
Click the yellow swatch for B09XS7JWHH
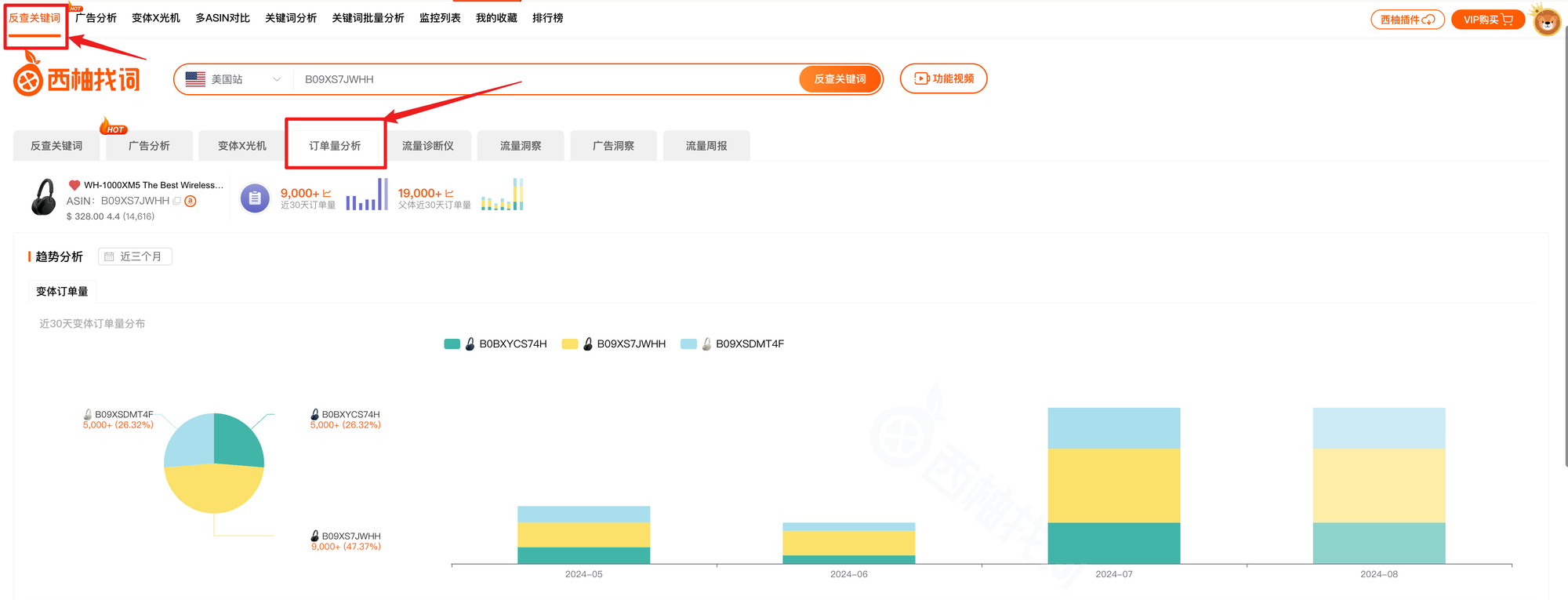[x=570, y=344]
